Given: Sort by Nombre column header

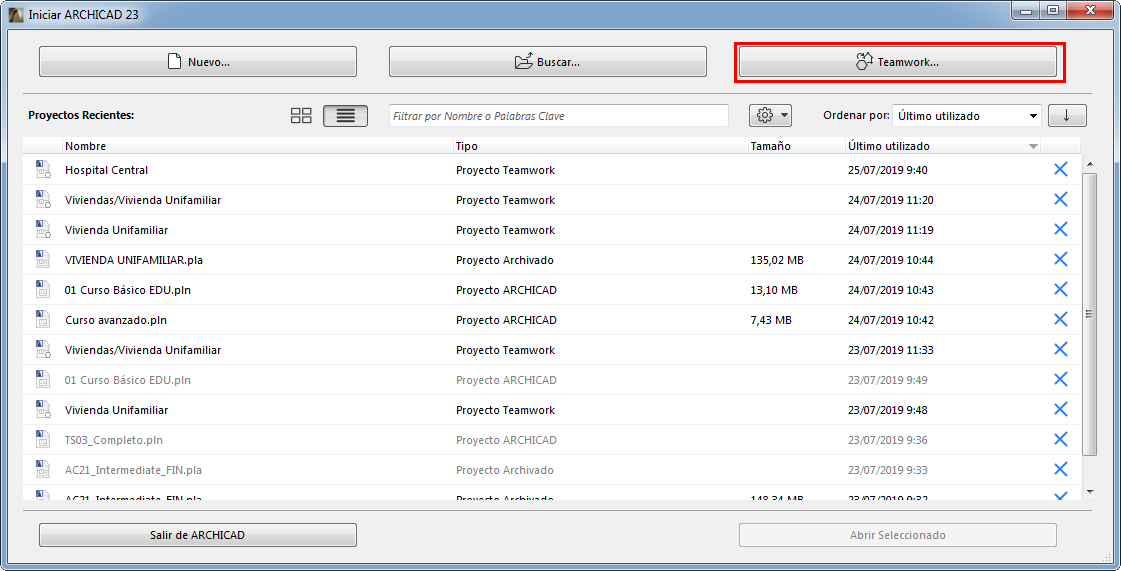Looking at the screenshot, I should tap(257, 146).
